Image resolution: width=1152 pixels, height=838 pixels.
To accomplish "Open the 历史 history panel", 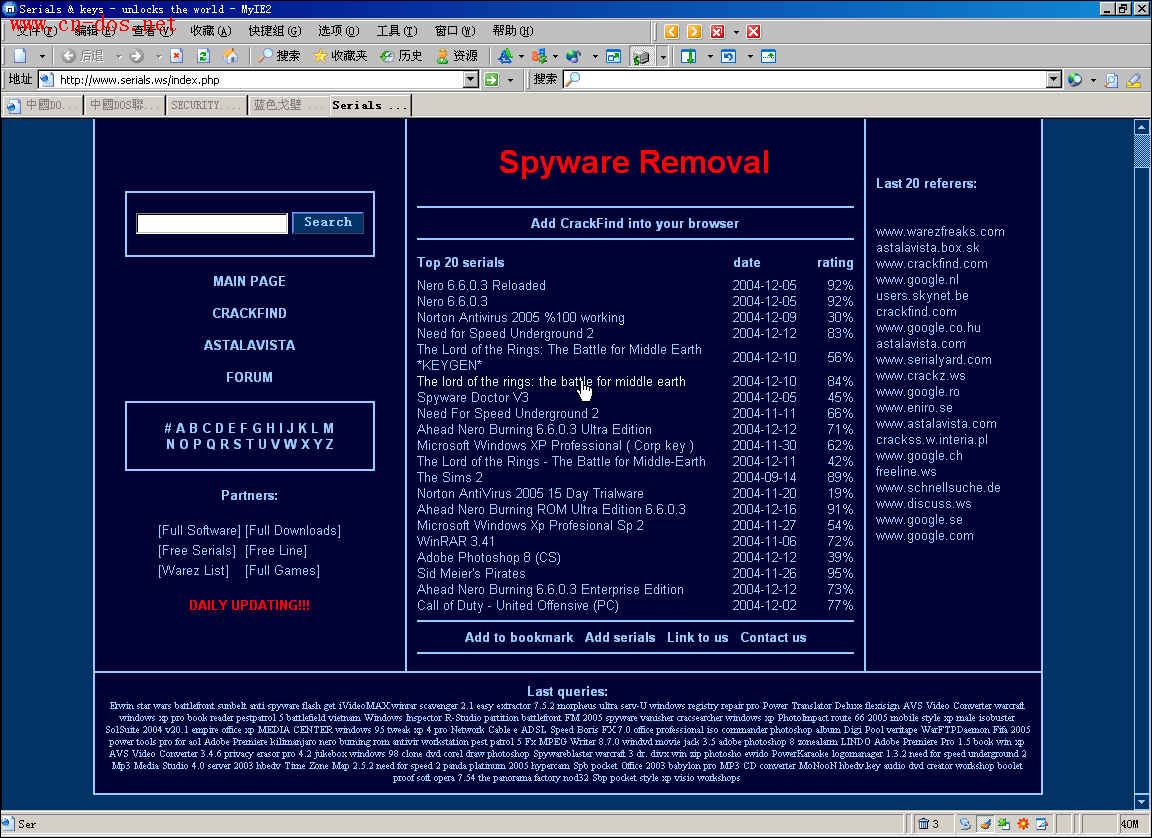I will 401,56.
